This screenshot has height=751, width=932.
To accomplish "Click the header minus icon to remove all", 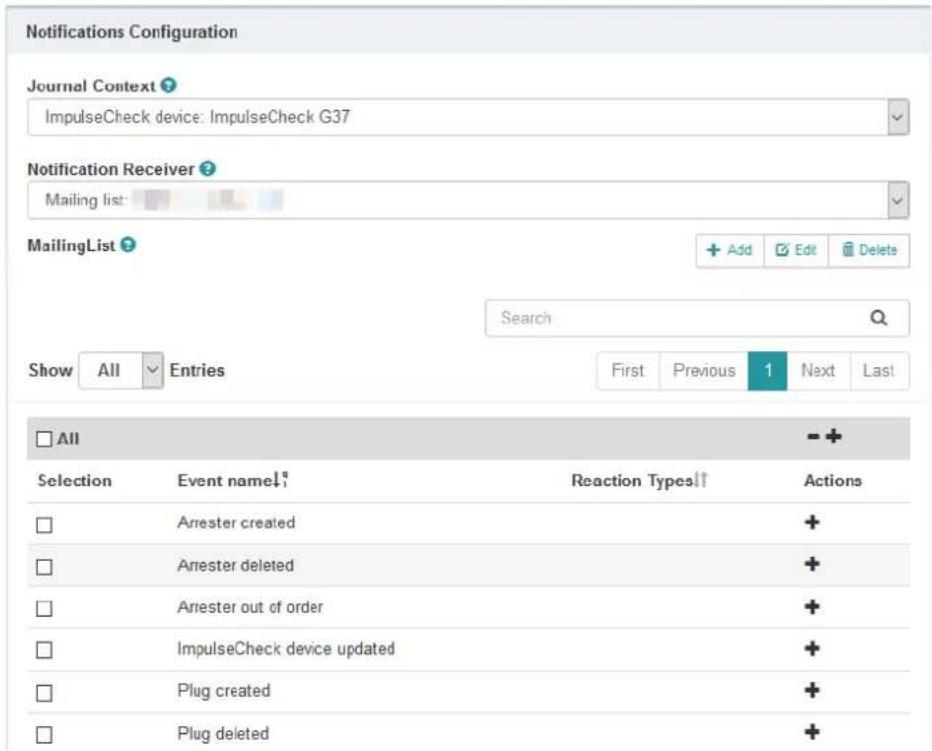I will (x=813, y=437).
